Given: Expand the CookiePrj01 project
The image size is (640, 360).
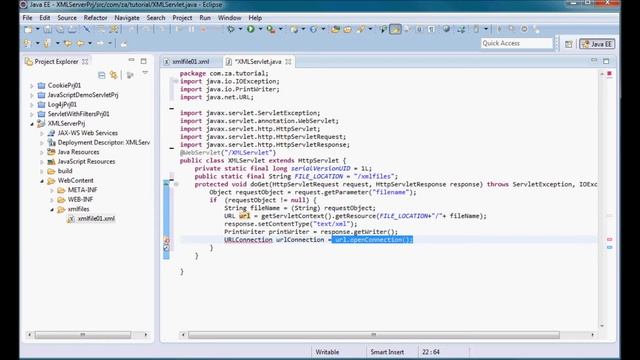Looking at the screenshot, I should 32,86.
